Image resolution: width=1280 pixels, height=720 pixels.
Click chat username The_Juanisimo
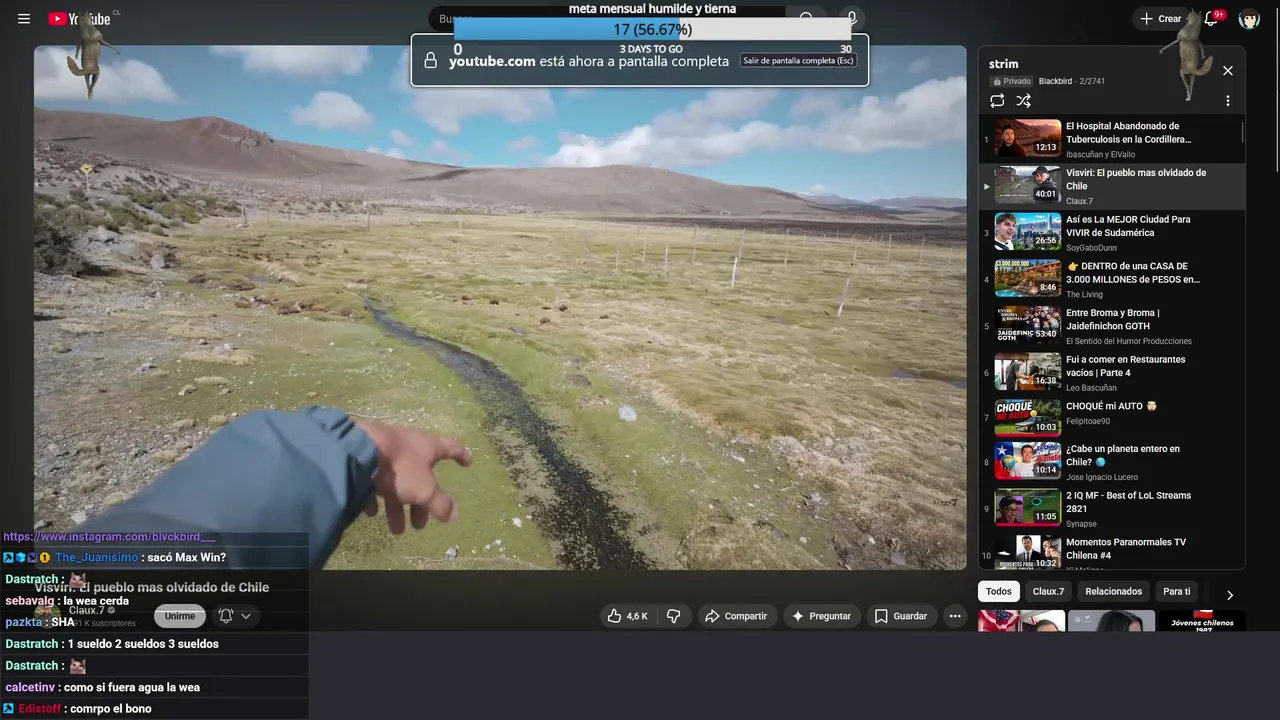pos(99,558)
